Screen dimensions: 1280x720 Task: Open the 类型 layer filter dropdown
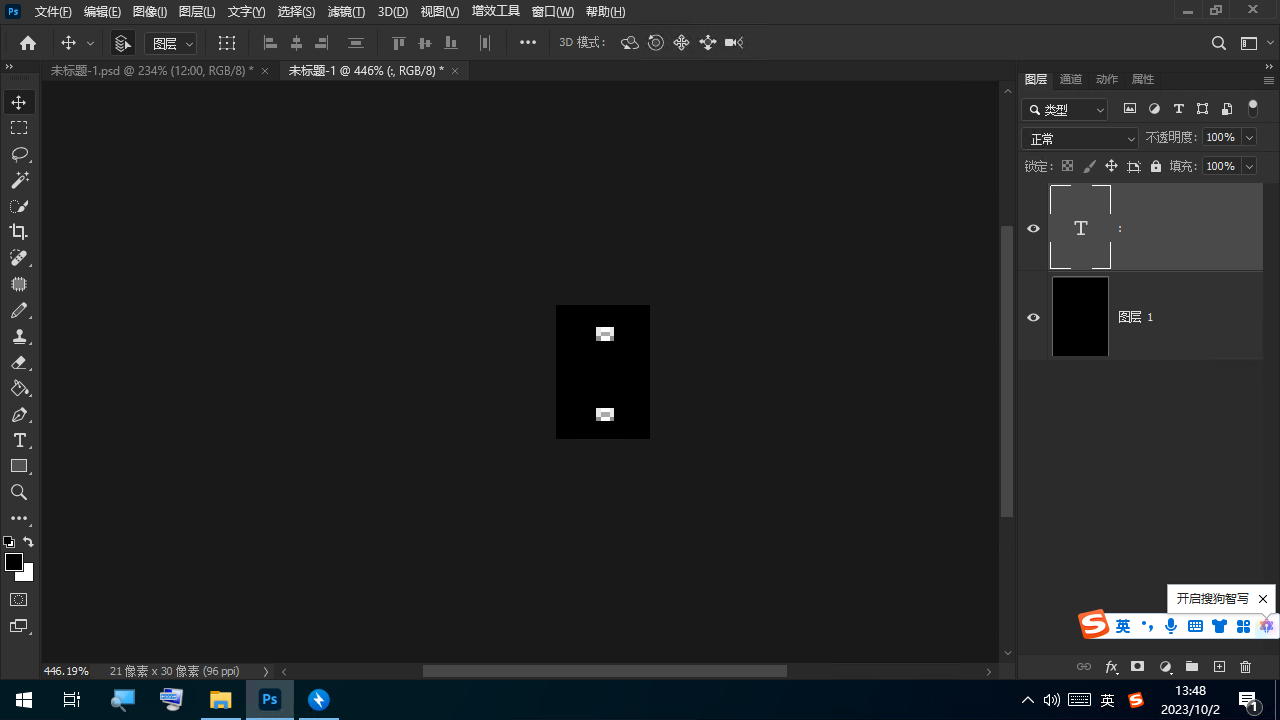click(1065, 110)
